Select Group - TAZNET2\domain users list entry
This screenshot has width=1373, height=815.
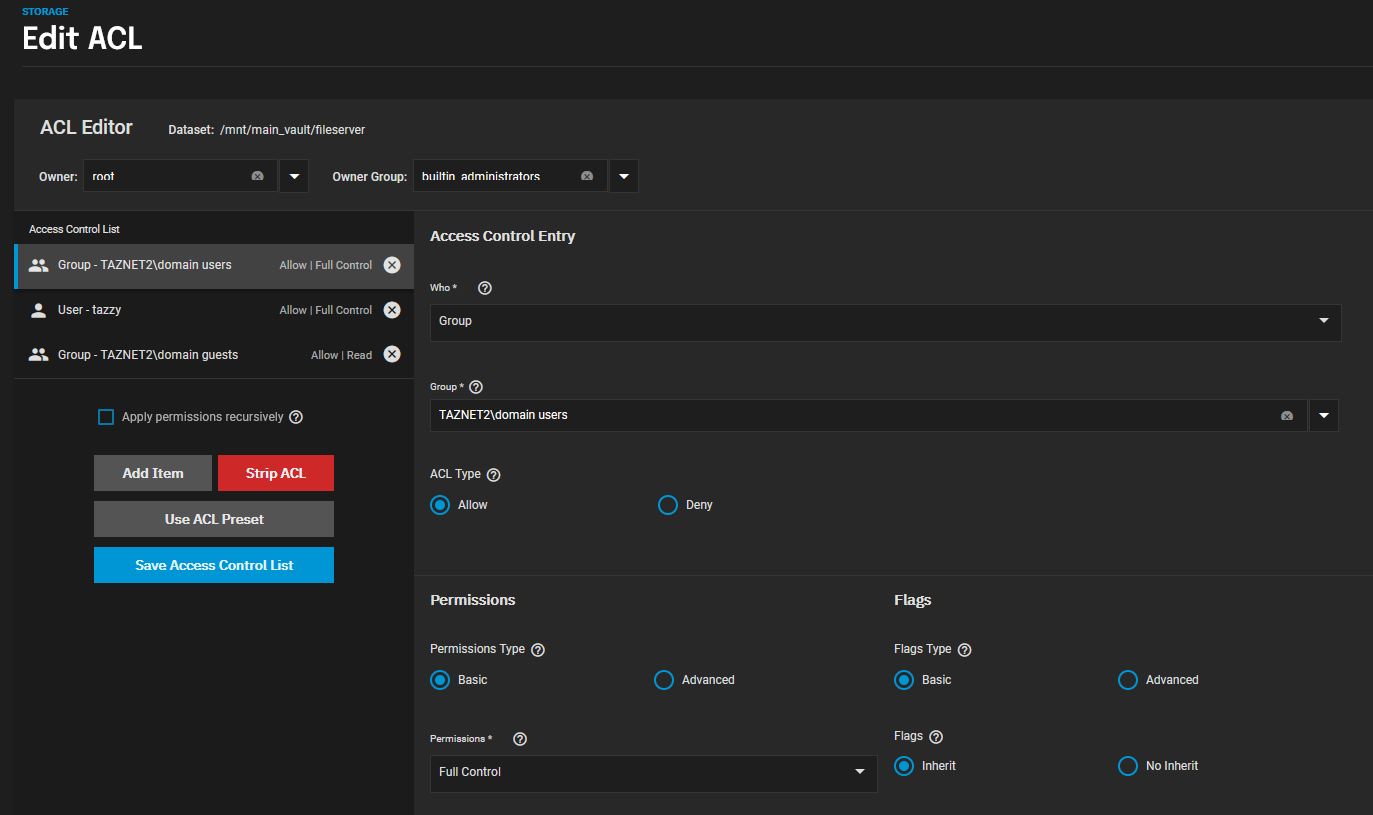pyautogui.click(x=214, y=266)
